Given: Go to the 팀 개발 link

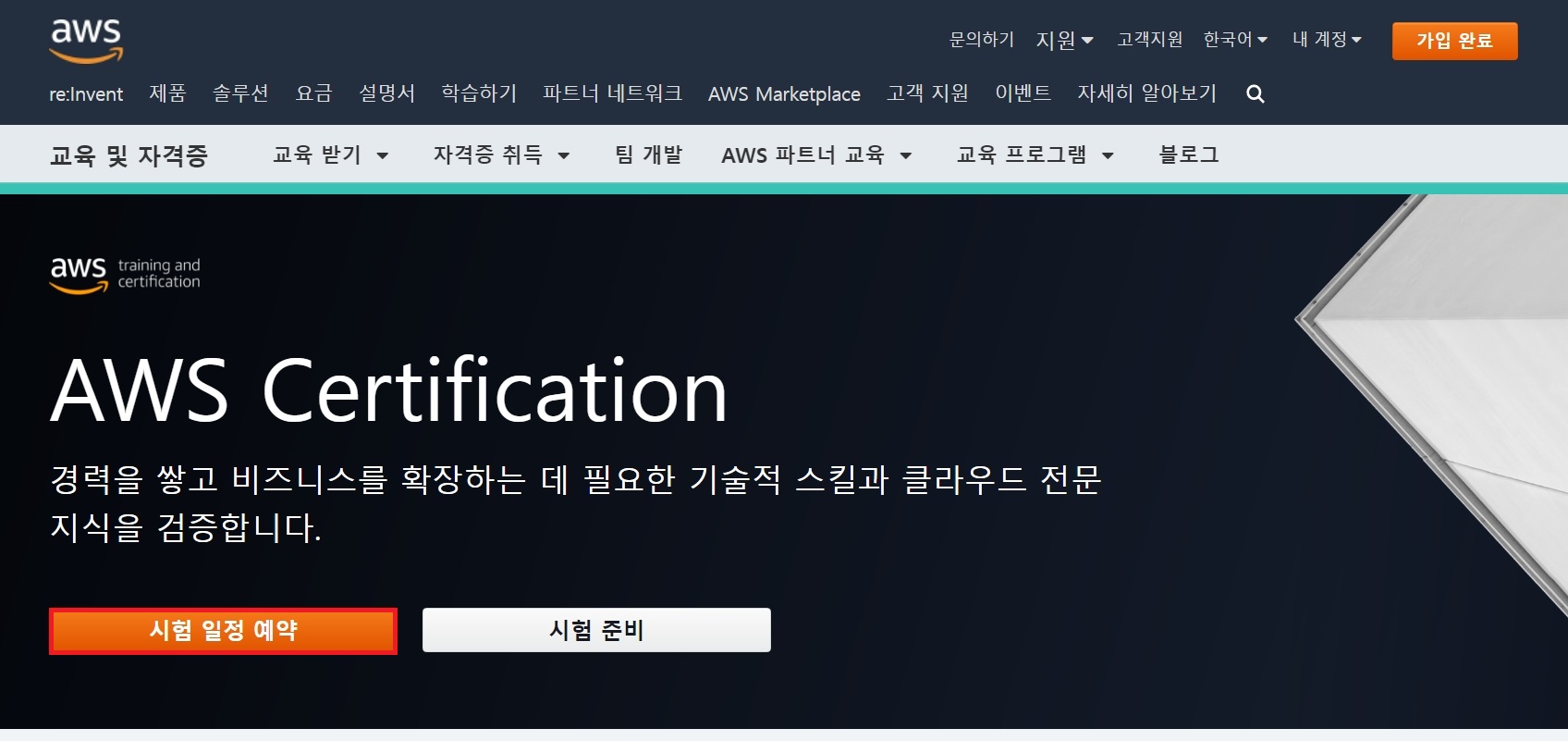Looking at the screenshot, I should (x=648, y=154).
